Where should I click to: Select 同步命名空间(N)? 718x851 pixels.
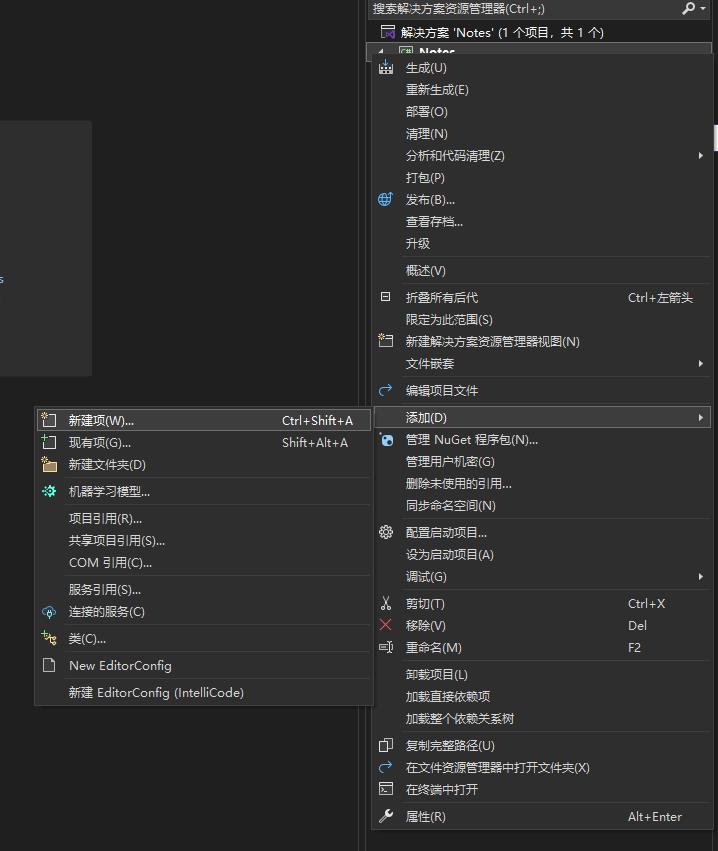[x=542, y=506]
